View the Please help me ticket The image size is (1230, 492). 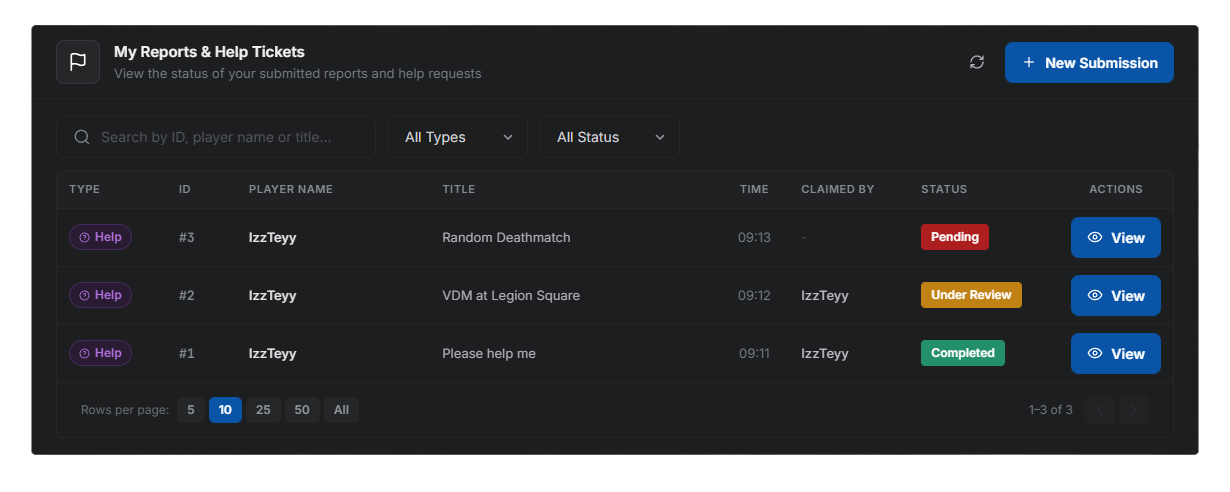click(x=1116, y=354)
